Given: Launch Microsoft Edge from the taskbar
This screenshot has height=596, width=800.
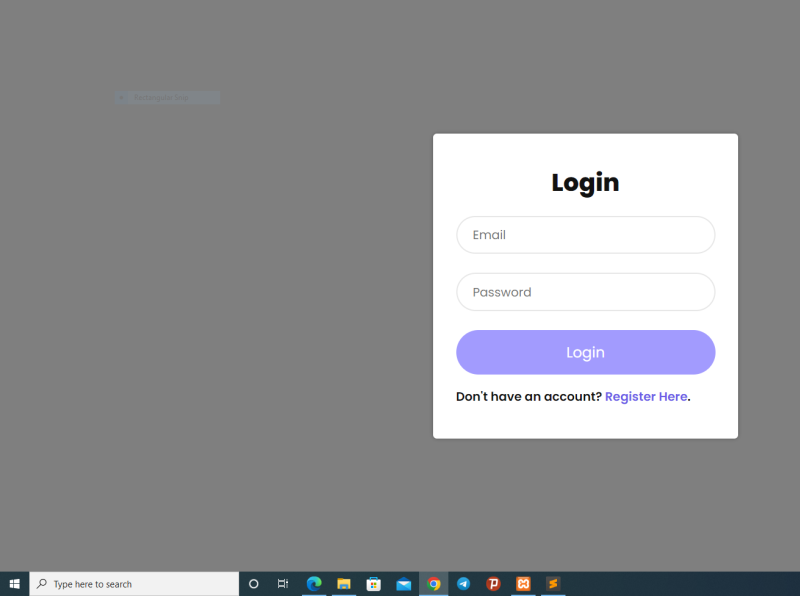Looking at the screenshot, I should tap(314, 583).
